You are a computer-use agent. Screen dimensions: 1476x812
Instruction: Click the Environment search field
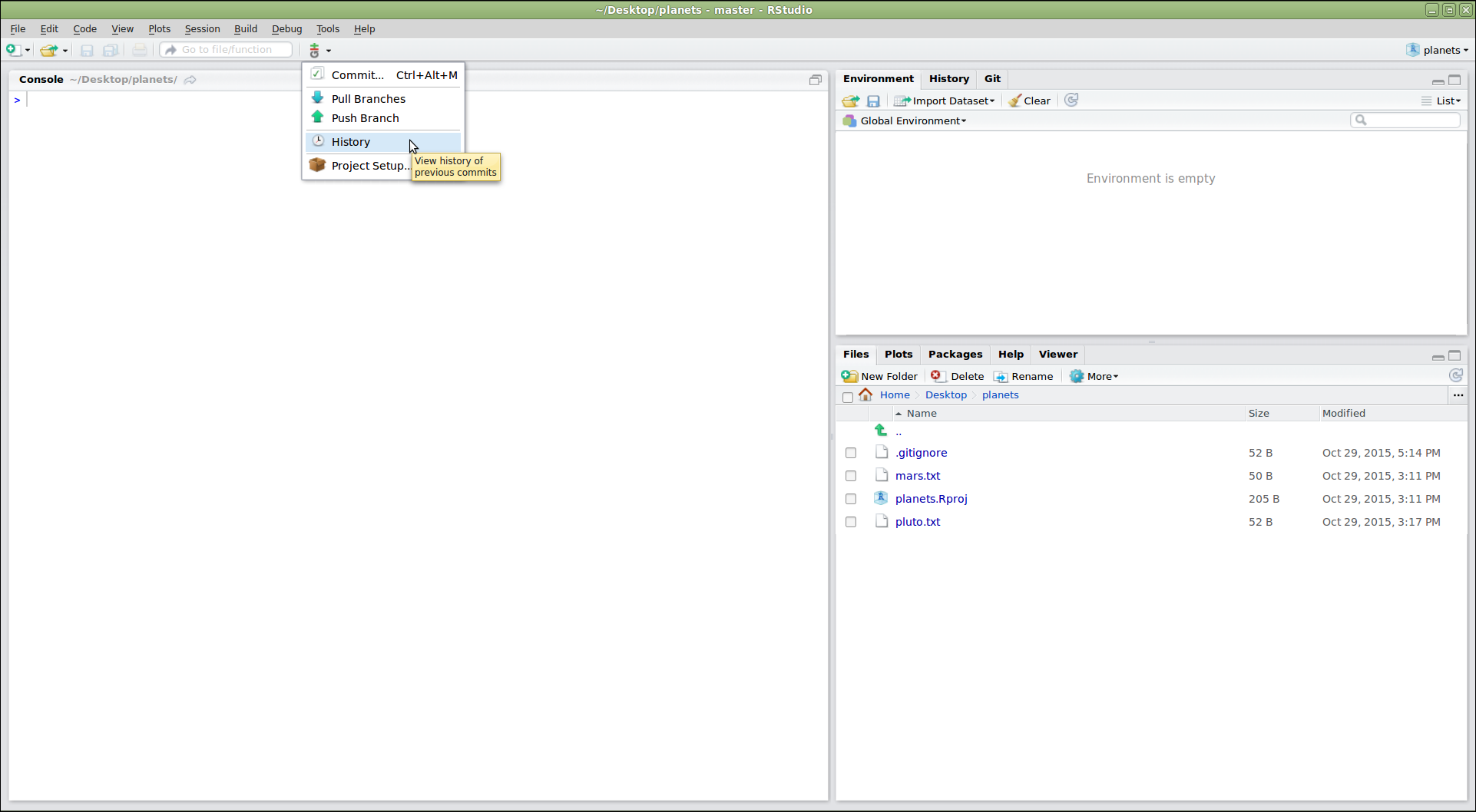(1410, 120)
